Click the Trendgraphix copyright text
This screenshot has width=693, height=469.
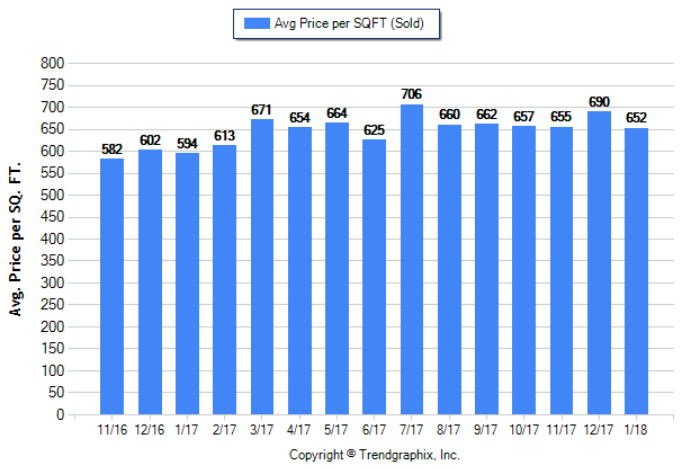click(x=374, y=454)
